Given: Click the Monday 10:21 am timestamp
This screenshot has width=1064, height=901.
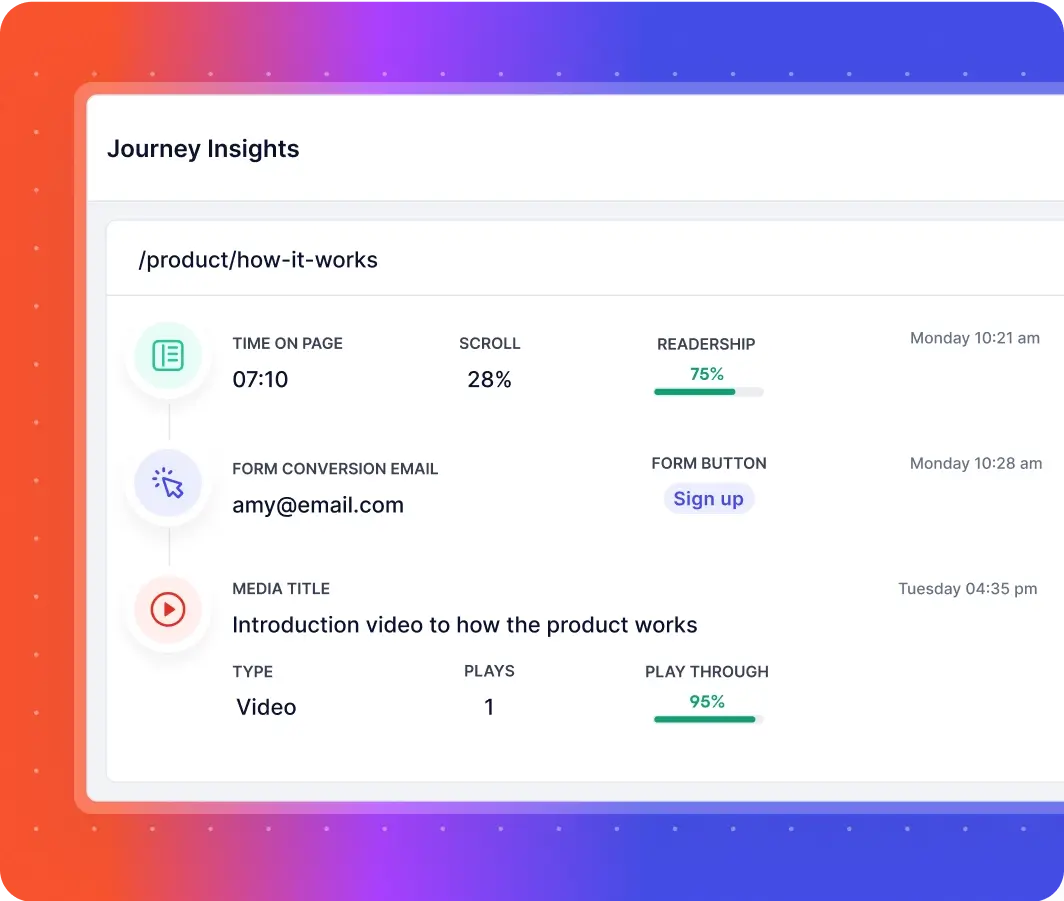Looking at the screenshot, I should 974,338.
